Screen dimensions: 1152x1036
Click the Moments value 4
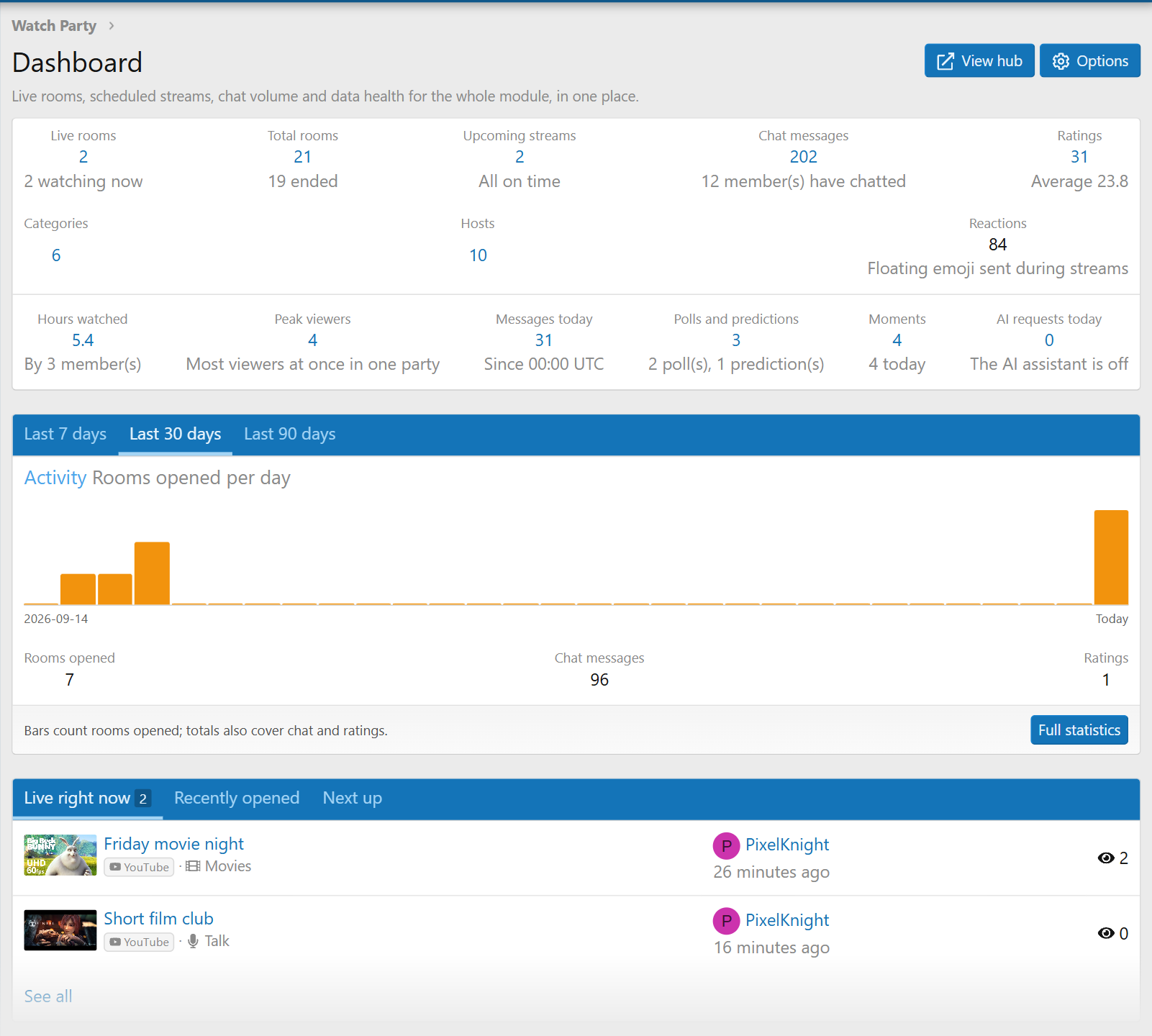tap(897, 340)
